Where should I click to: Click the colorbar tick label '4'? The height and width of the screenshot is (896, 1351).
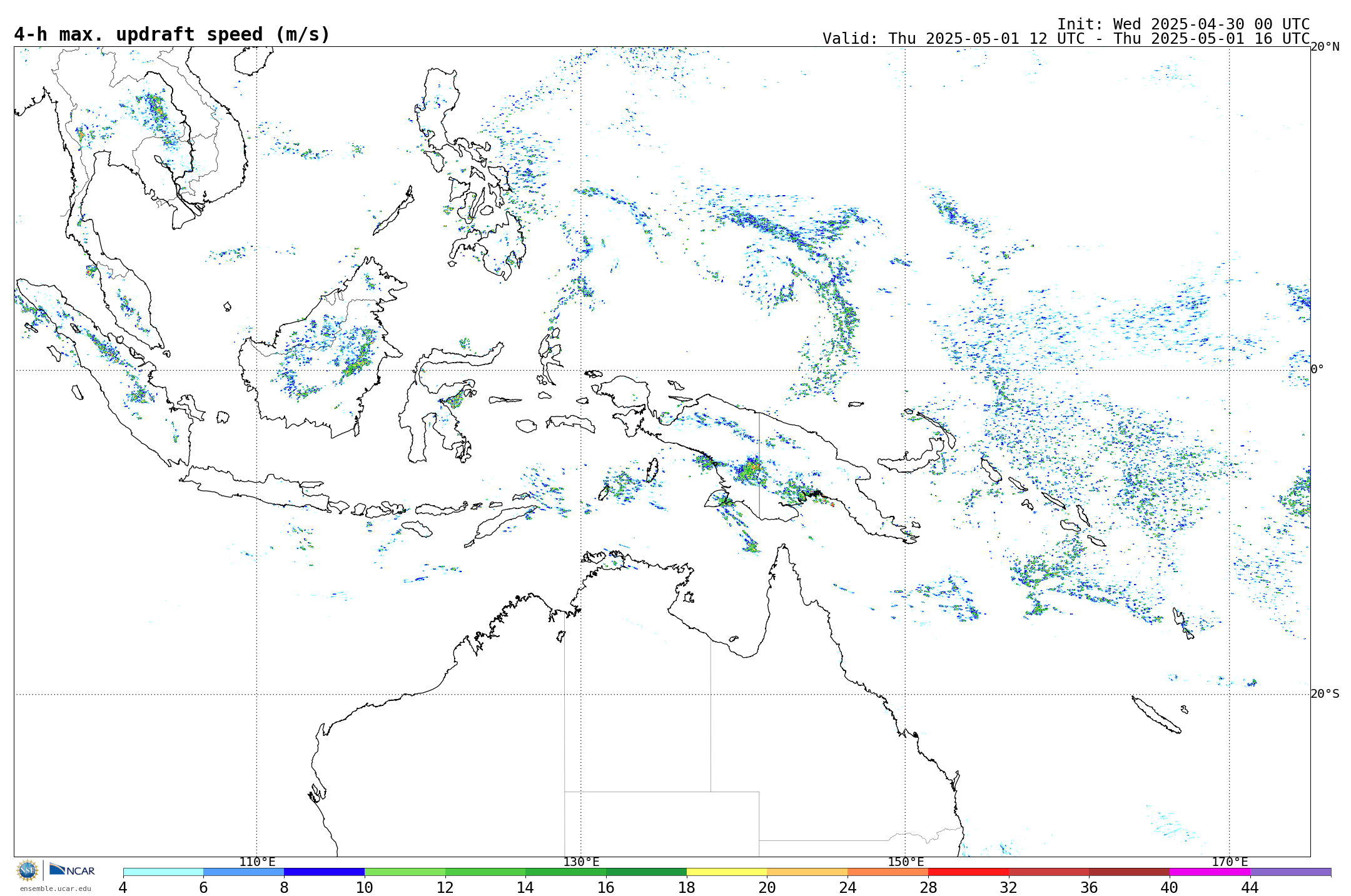pos(123,887)
